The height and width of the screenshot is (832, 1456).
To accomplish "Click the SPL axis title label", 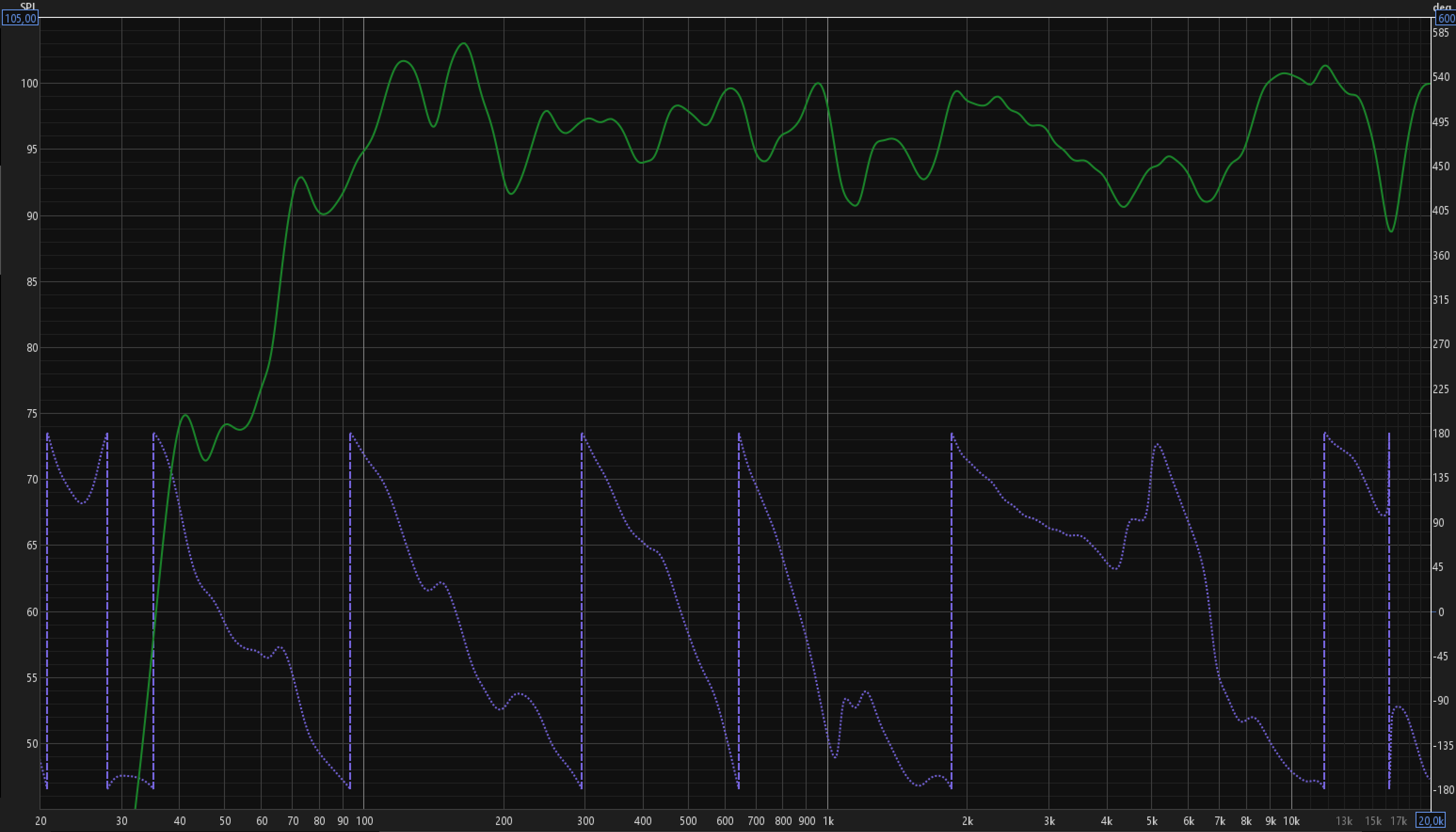I will tap(27, 6).
